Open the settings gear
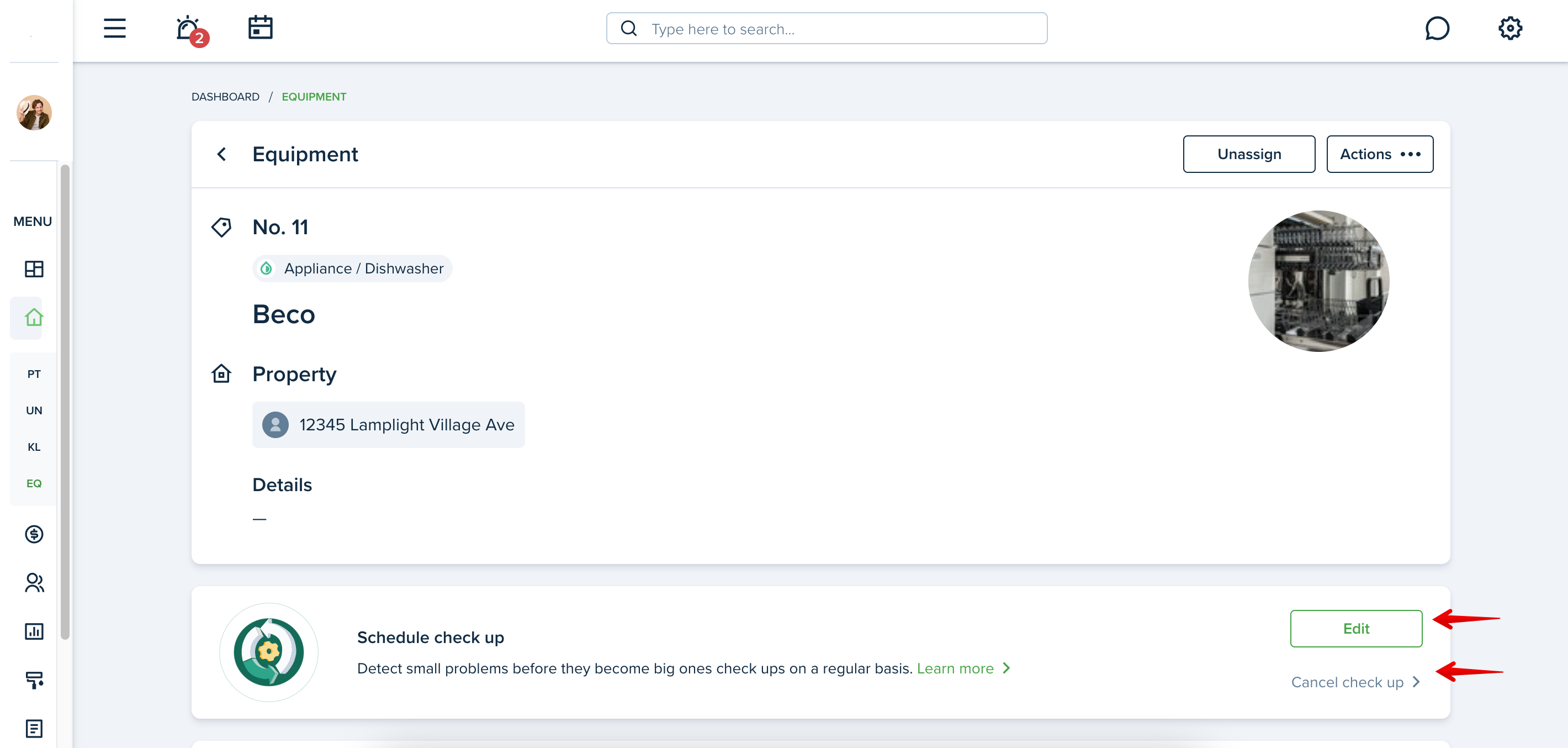This screenshot has height=748, width=1568. pos(1510,28)
